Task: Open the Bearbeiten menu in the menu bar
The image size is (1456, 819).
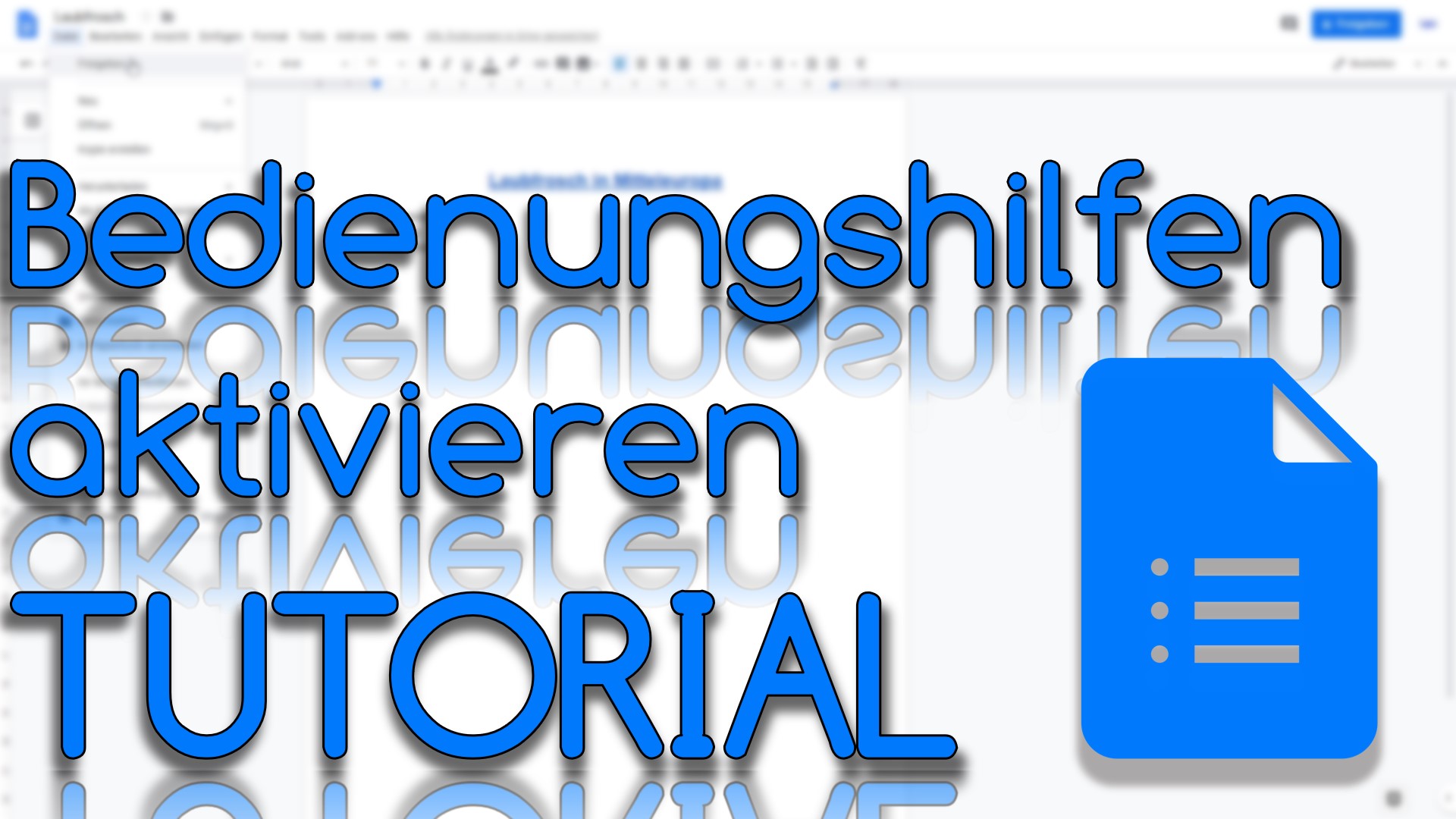Action: pos(115,36)
